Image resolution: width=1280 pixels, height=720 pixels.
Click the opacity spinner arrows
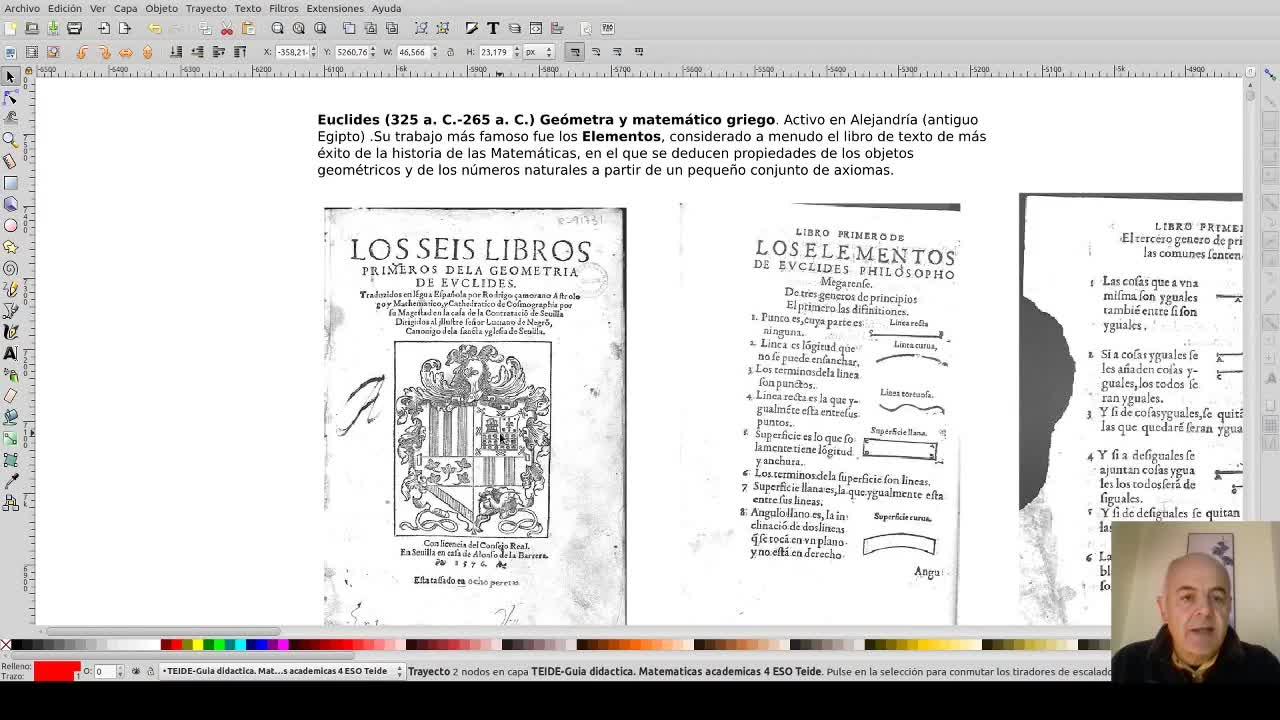pyautogui.click(x=121, y=671)
